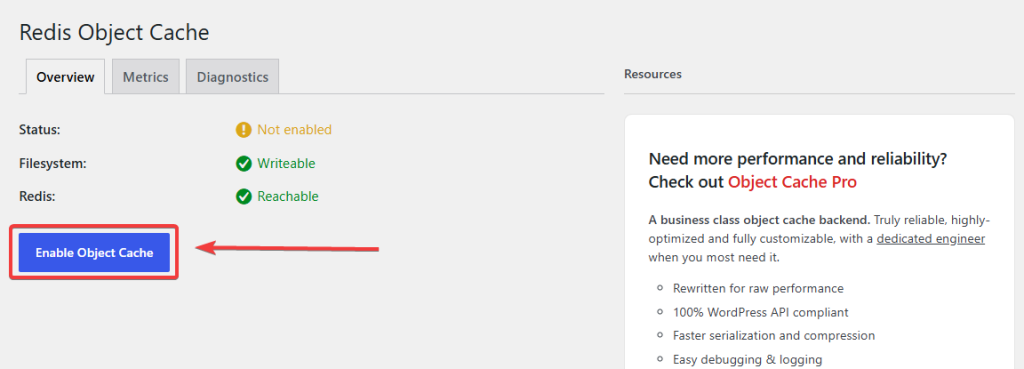Click the Redis Object Cache page heading

[114, 33]
